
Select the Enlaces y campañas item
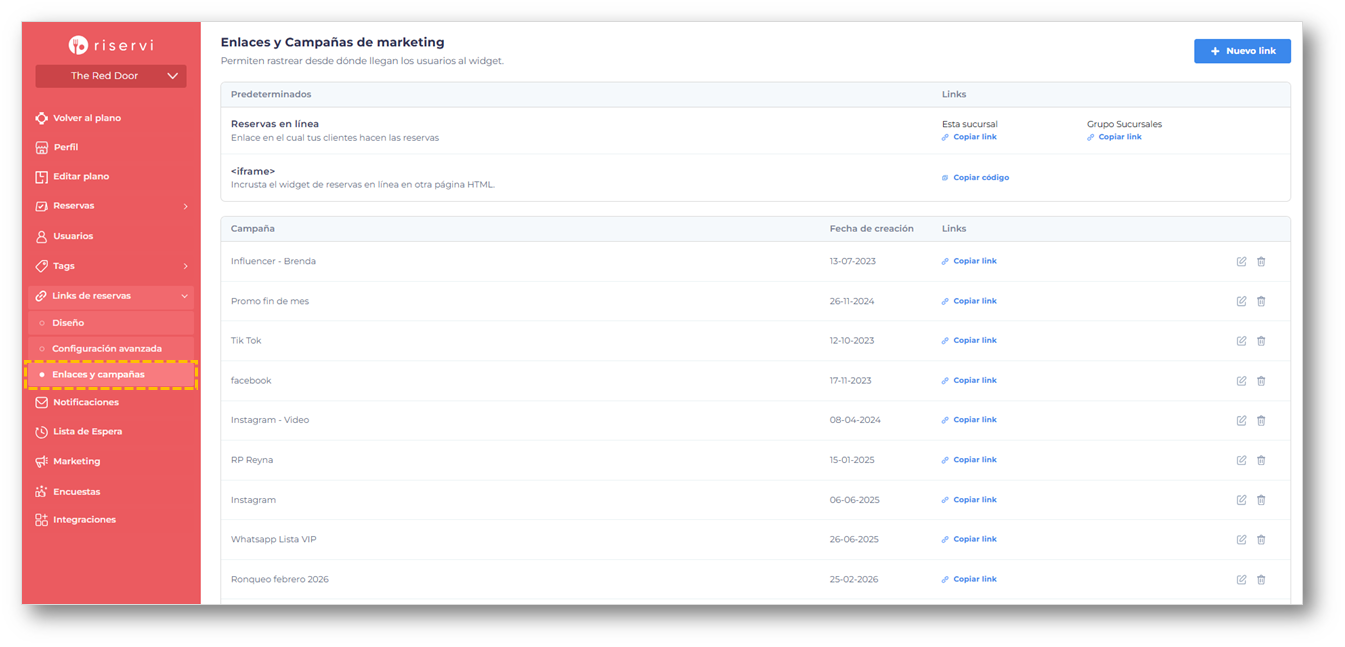pyautogui.click(x=111, y=375)
